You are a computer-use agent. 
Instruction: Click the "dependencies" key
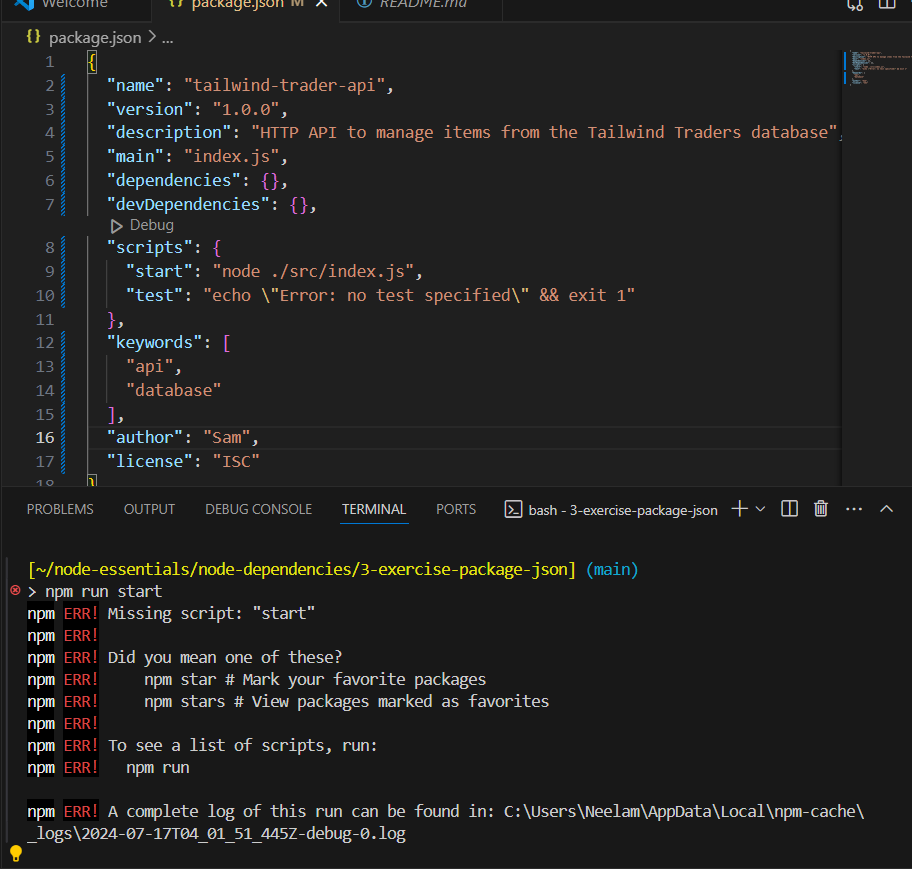[x=173, y=180]
